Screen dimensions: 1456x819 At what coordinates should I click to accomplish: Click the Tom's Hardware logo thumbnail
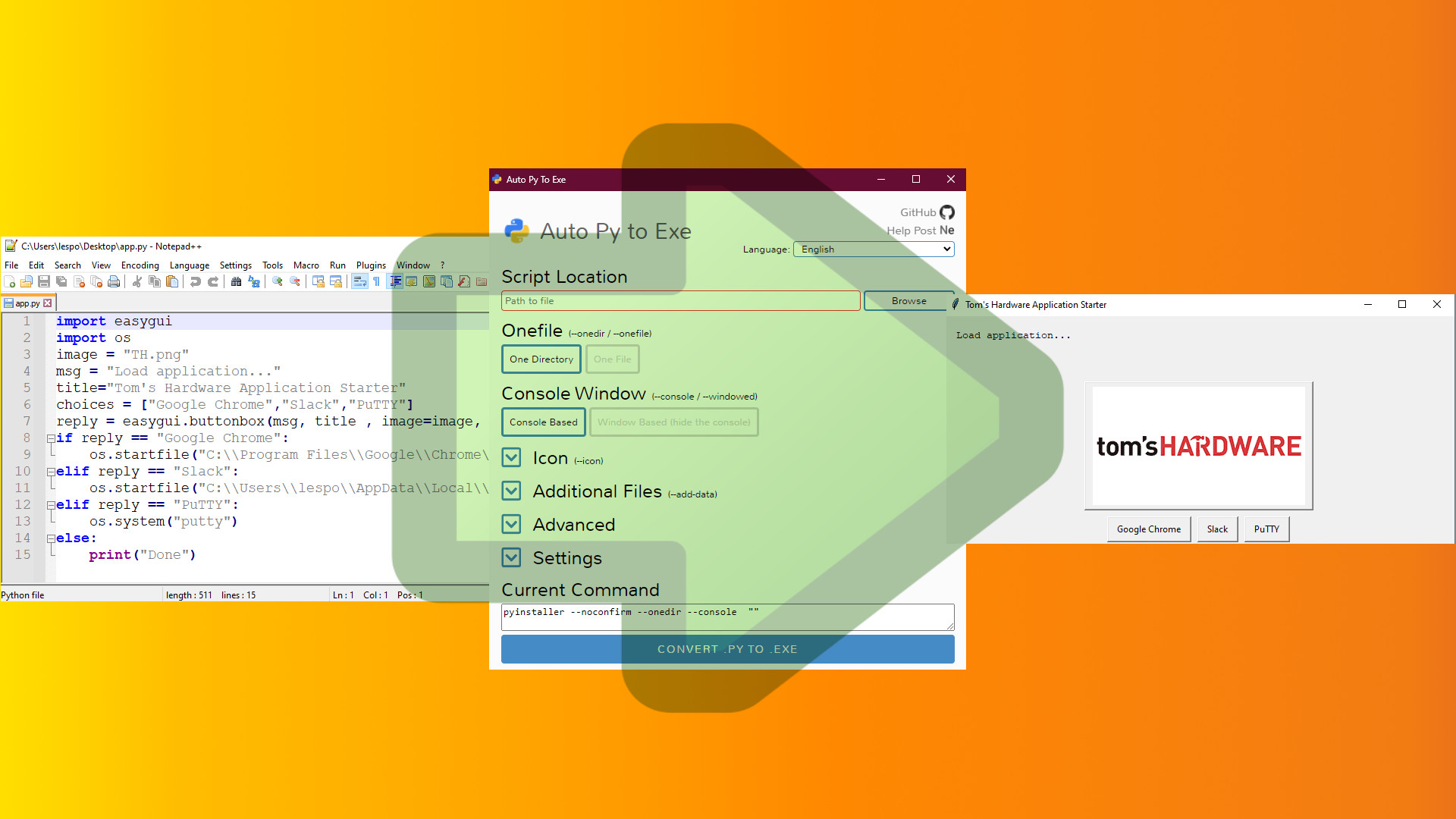[1198, 445]
